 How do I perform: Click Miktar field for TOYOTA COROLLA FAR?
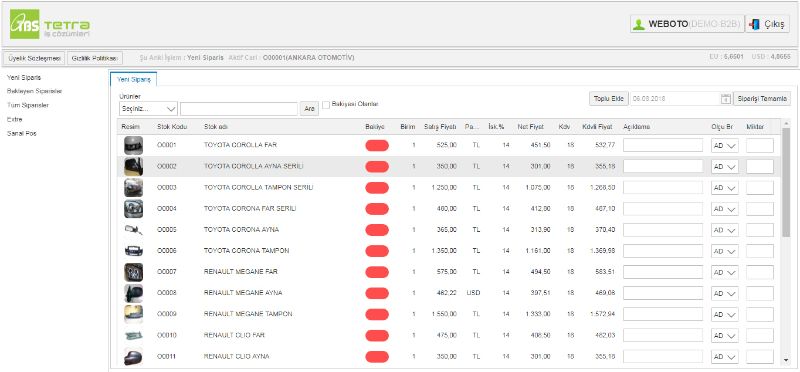pos(760,145)
